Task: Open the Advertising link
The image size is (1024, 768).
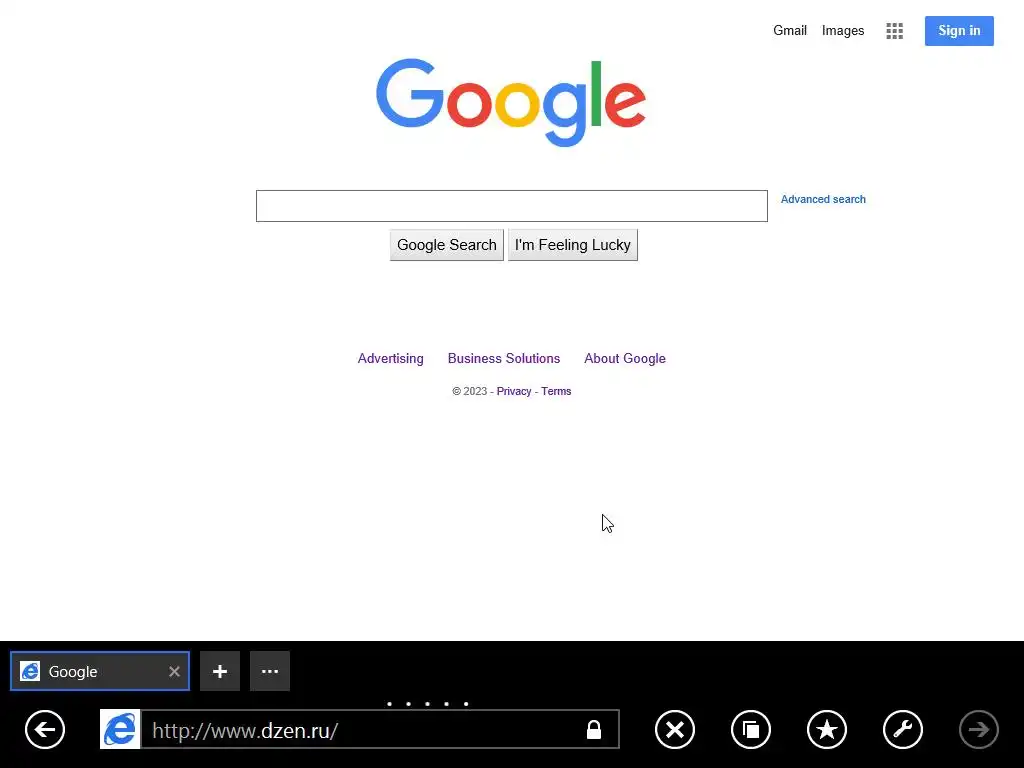Action: pyautogui.click(x=391, y=359)
